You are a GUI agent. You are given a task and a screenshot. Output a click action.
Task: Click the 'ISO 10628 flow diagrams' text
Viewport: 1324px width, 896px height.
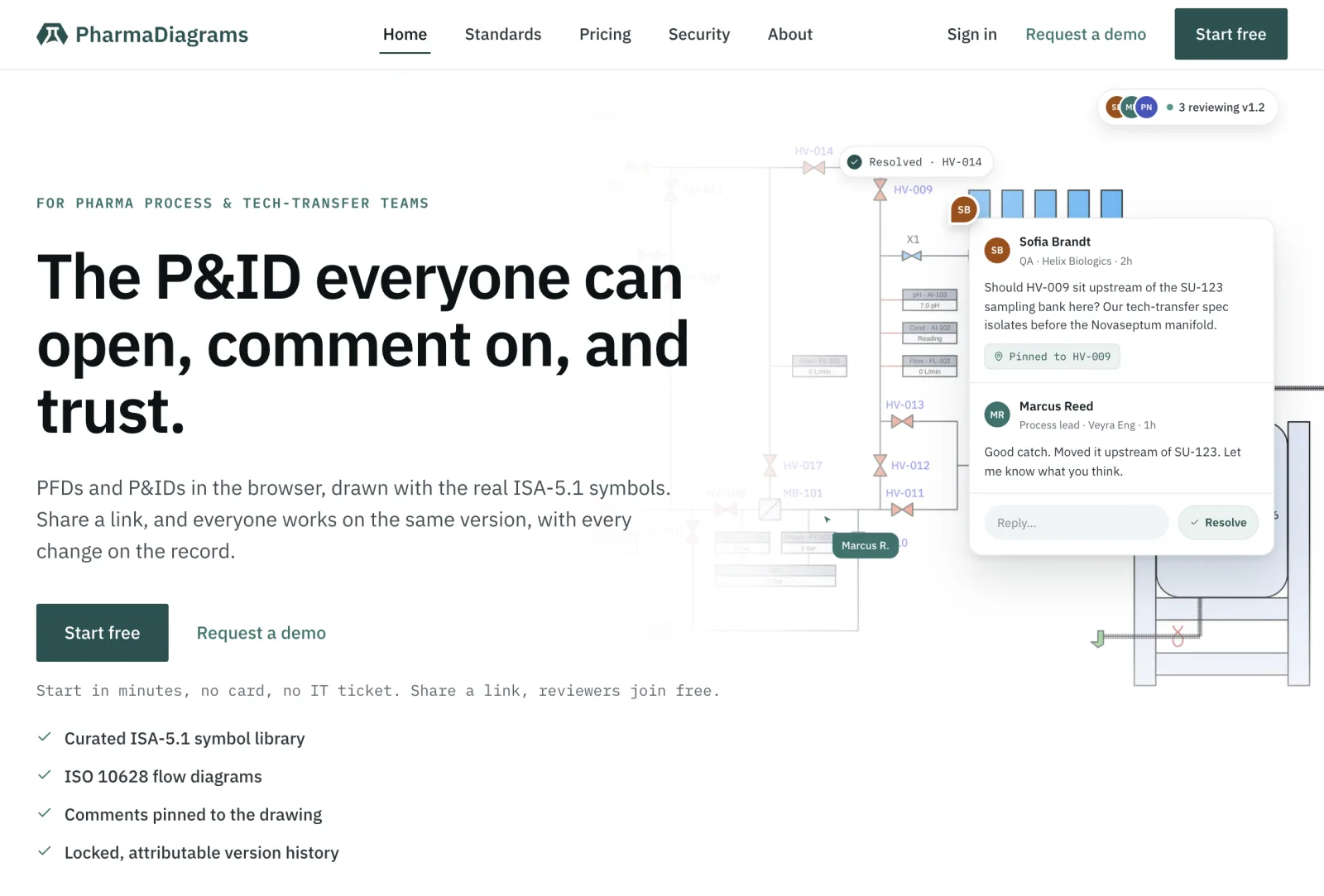163,777
